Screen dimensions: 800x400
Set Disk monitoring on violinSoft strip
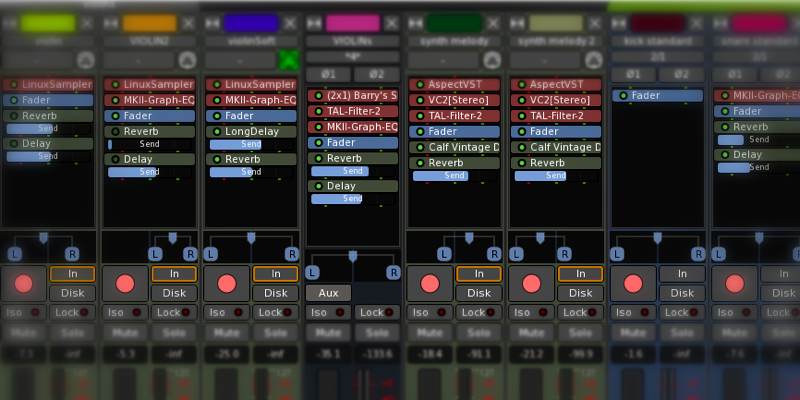tap(276, 293)
